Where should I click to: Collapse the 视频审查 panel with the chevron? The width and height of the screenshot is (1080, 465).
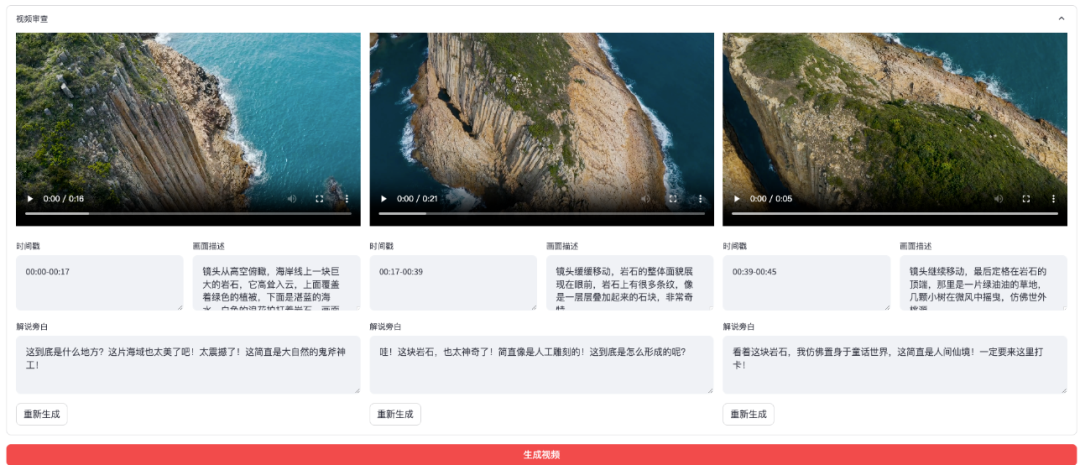tap(1061, 19)
